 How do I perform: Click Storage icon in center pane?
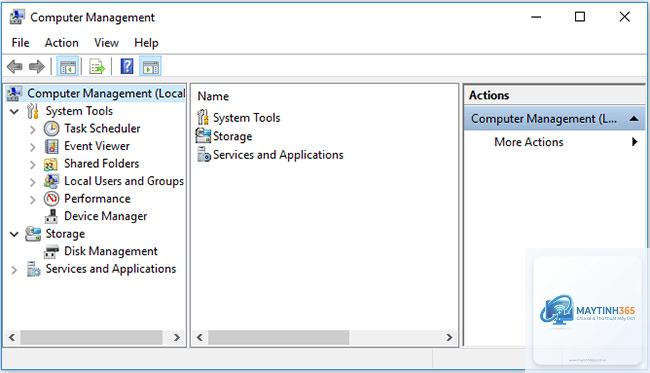pos(203,136)
